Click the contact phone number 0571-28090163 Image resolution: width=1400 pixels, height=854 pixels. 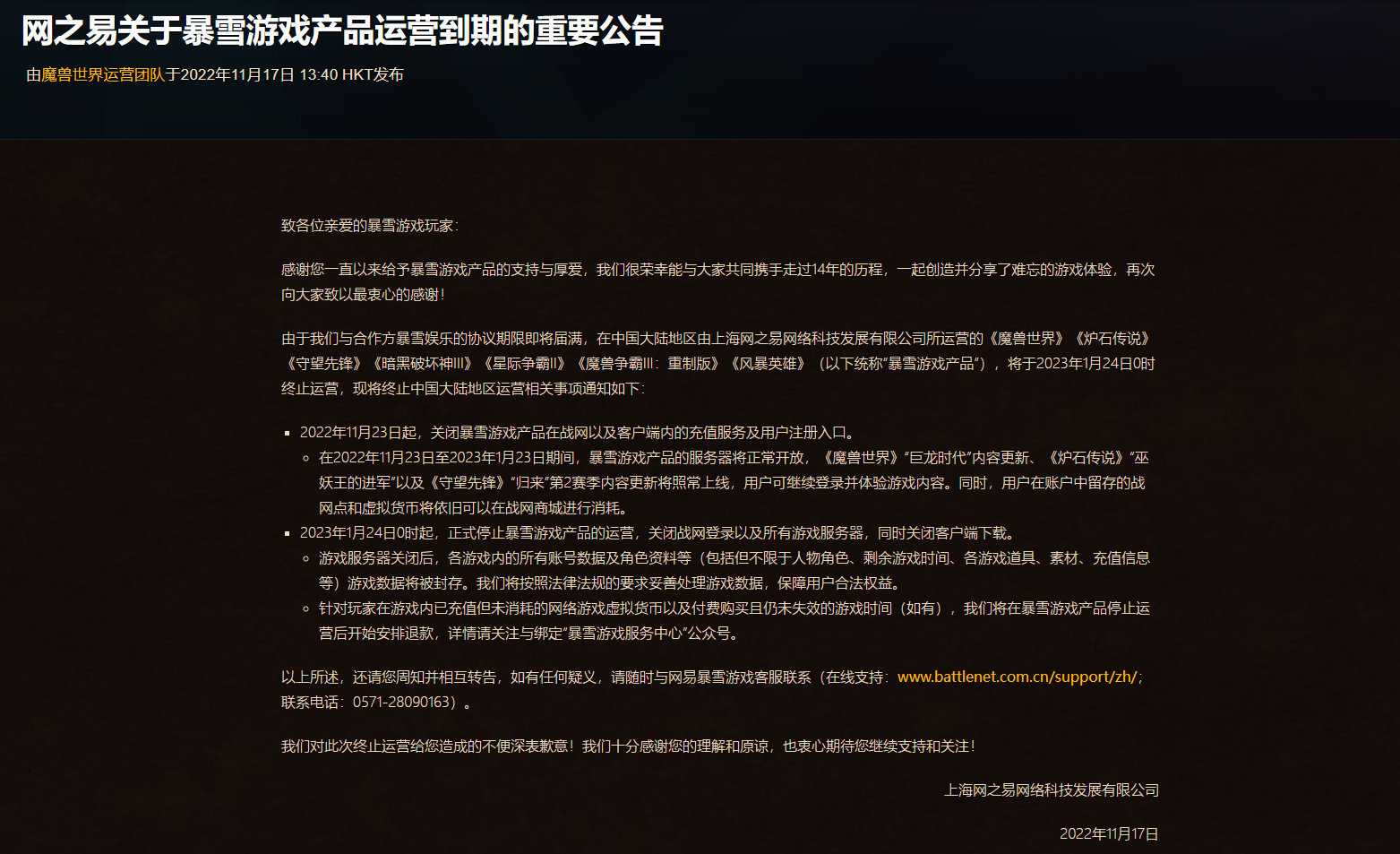400,702
